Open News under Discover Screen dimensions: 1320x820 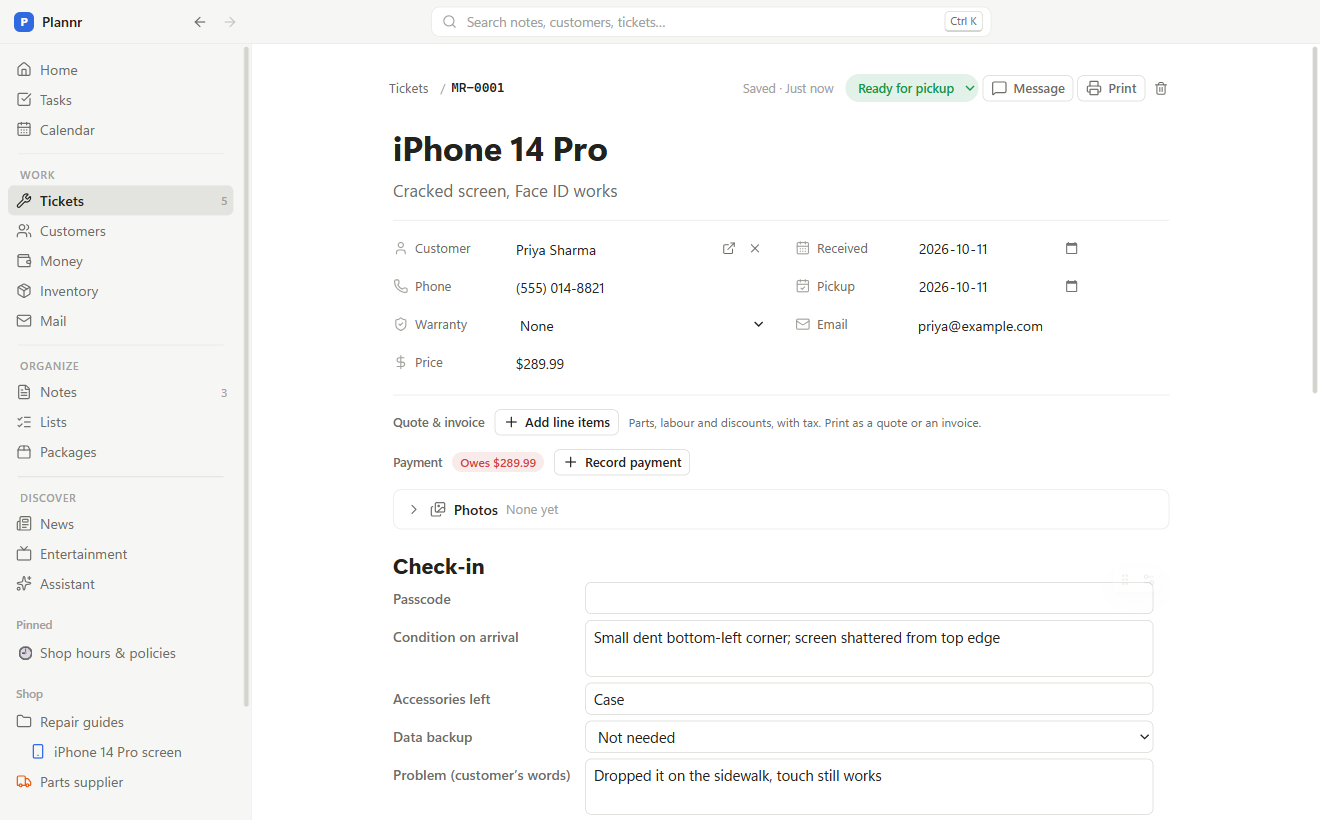121,524
